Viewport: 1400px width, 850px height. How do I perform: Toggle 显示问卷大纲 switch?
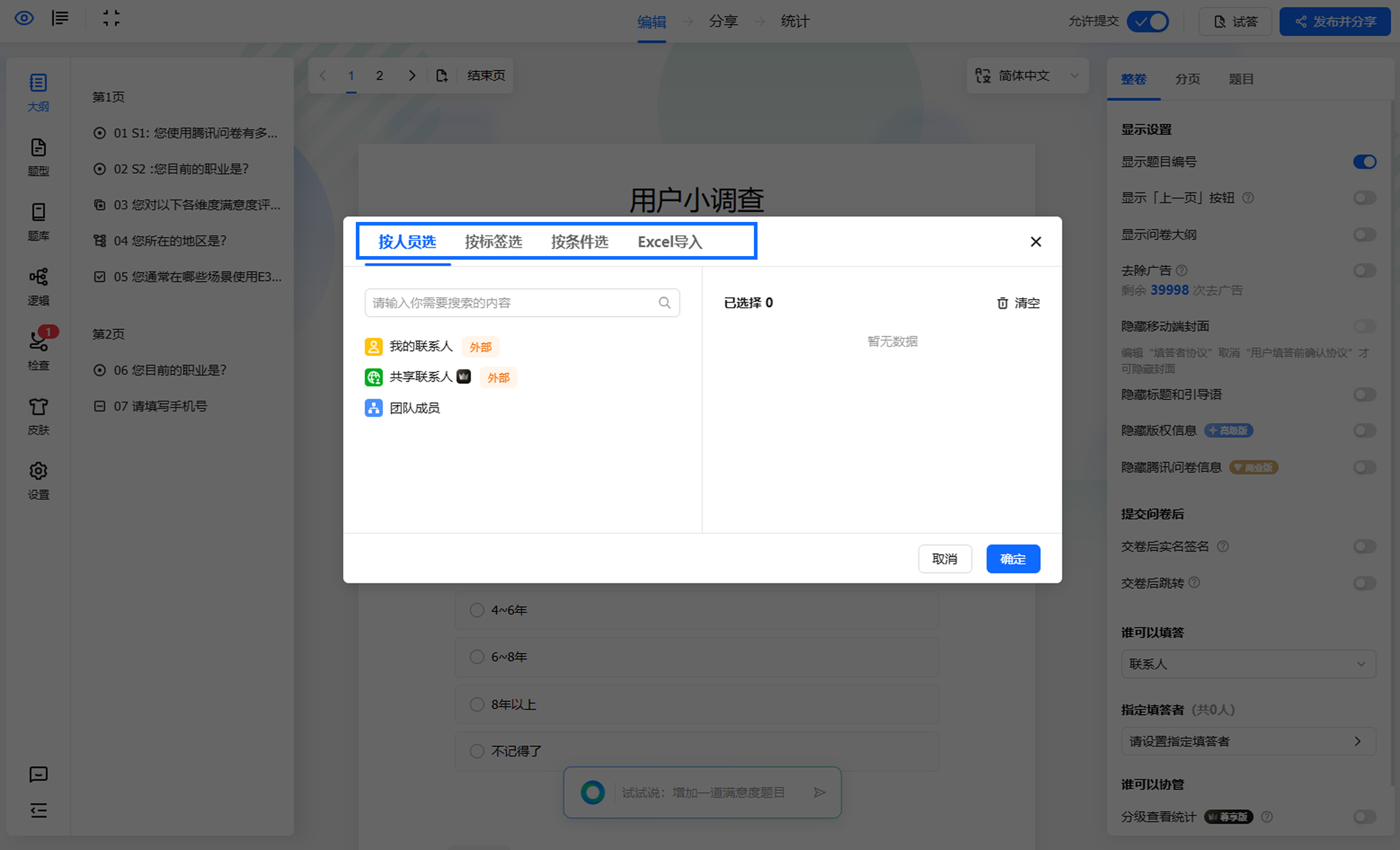click(1365, 235)
